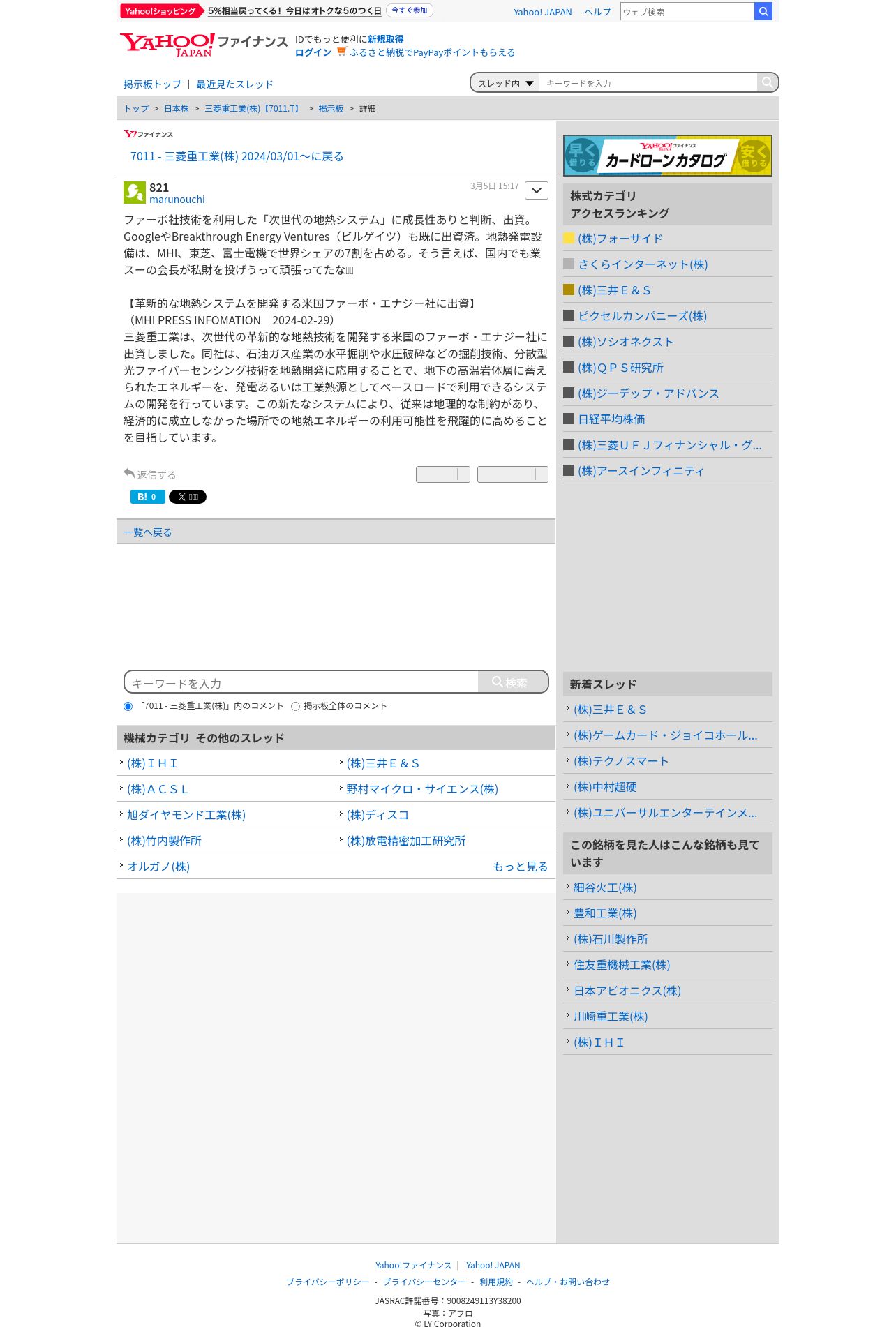The width and height of the screenshot is (896, 1327).
Task: Click もっと見る link
Action: [521, 867]
